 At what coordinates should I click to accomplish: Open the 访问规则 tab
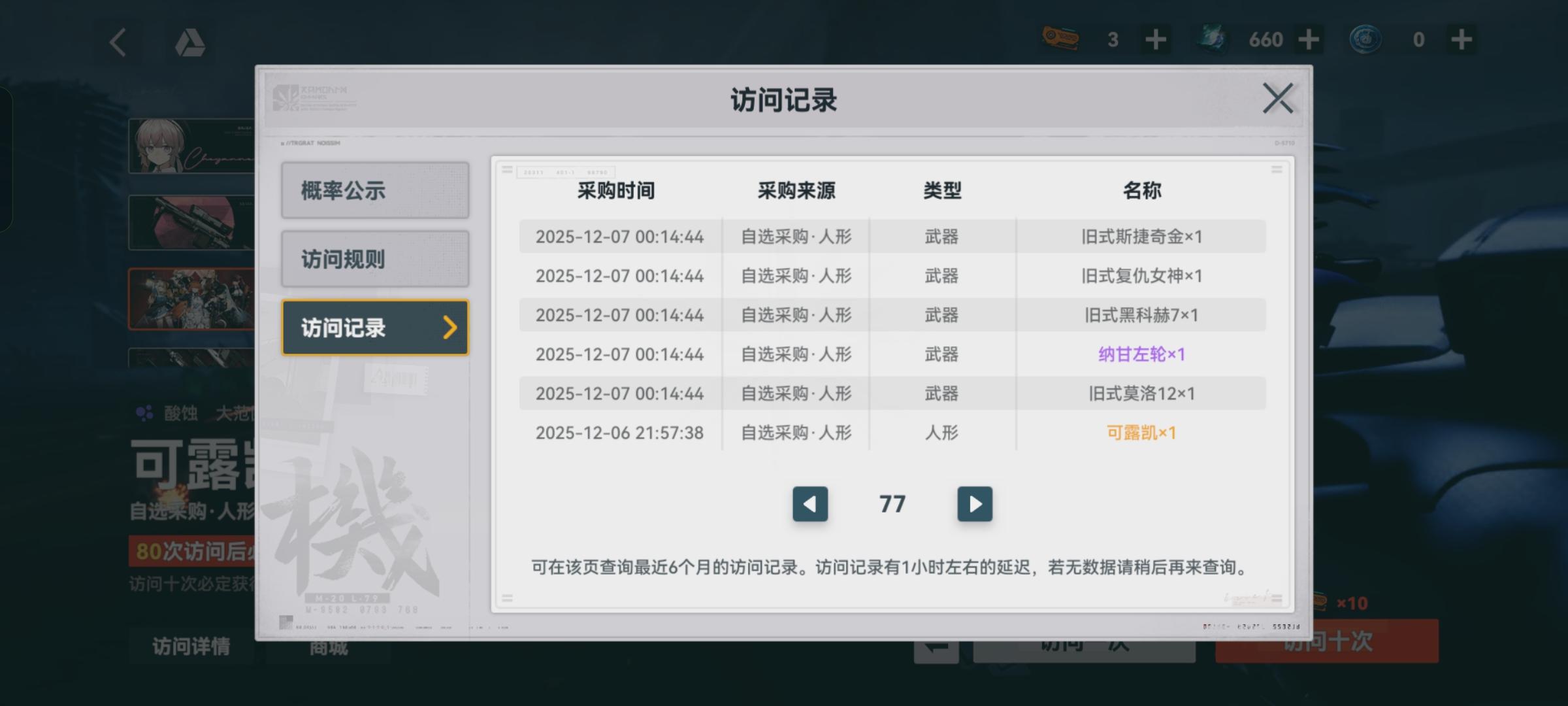(375, 259)
